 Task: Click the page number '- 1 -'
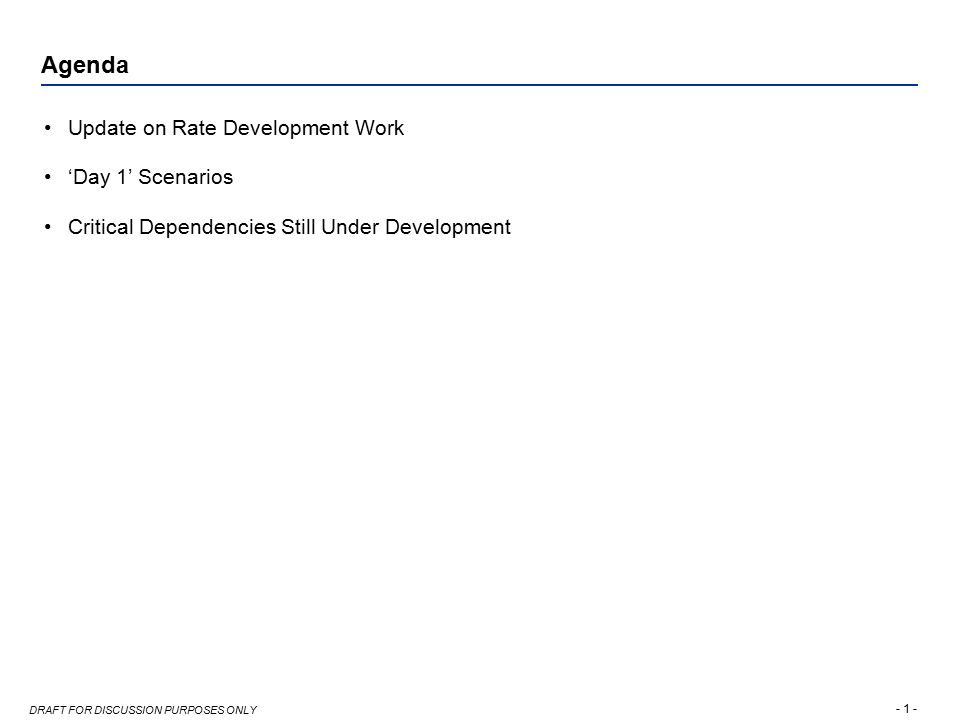pos(906,708)
